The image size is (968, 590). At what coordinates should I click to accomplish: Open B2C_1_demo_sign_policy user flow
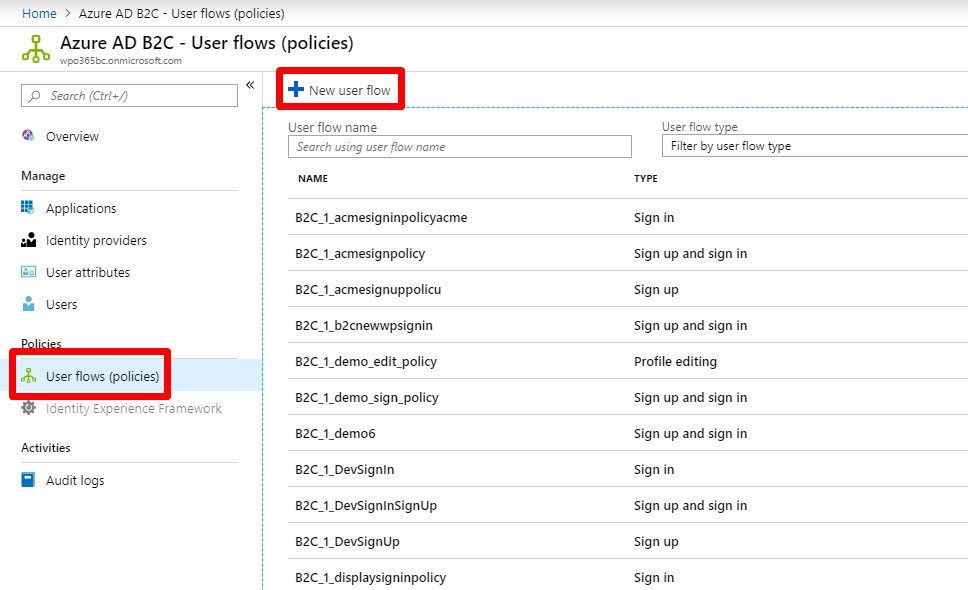367,397
